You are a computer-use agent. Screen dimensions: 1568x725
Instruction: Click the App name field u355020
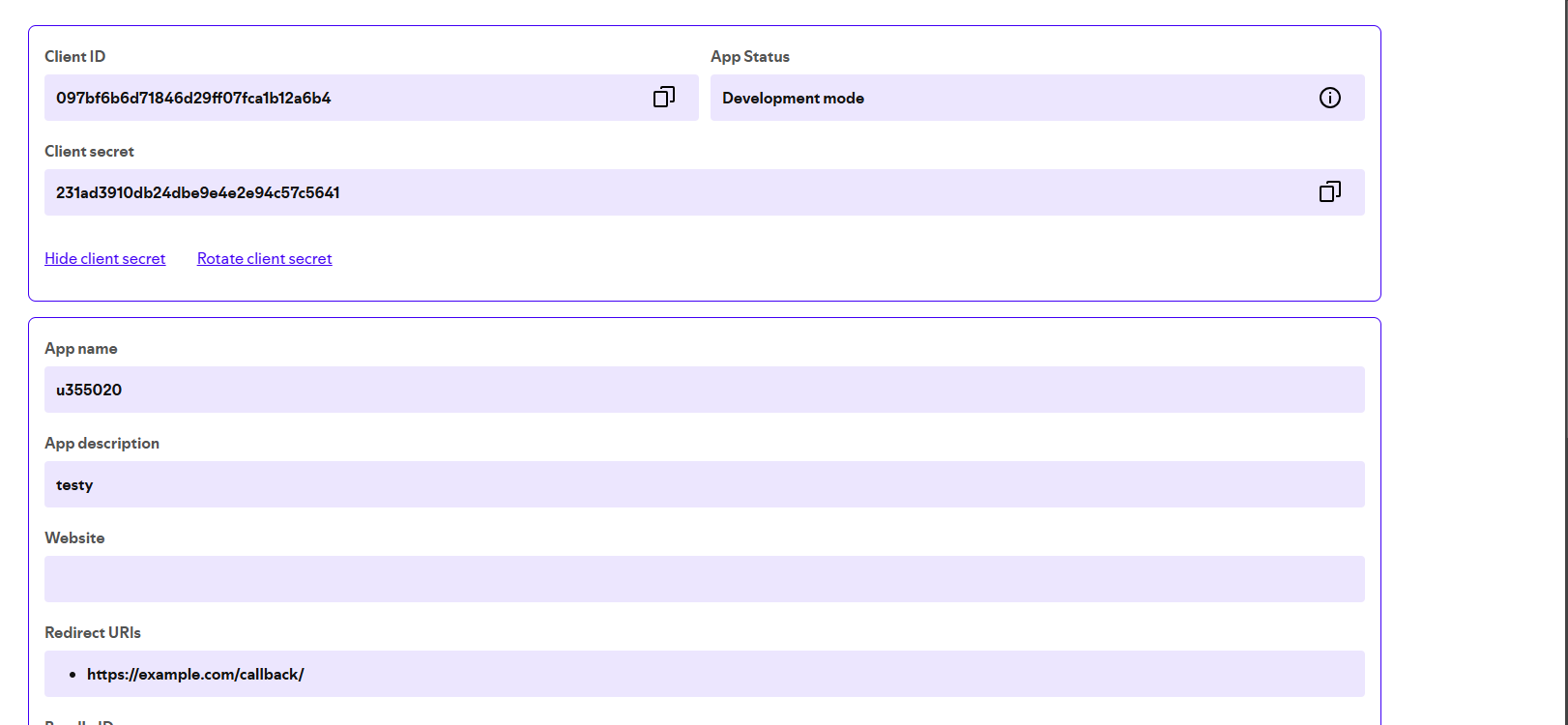click(89, 390)
